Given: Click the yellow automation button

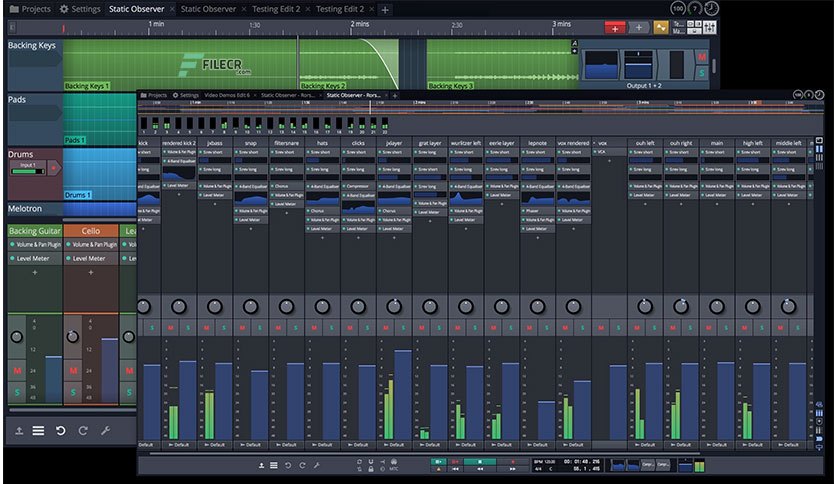Looking at the screenshot, I should 661,28.
